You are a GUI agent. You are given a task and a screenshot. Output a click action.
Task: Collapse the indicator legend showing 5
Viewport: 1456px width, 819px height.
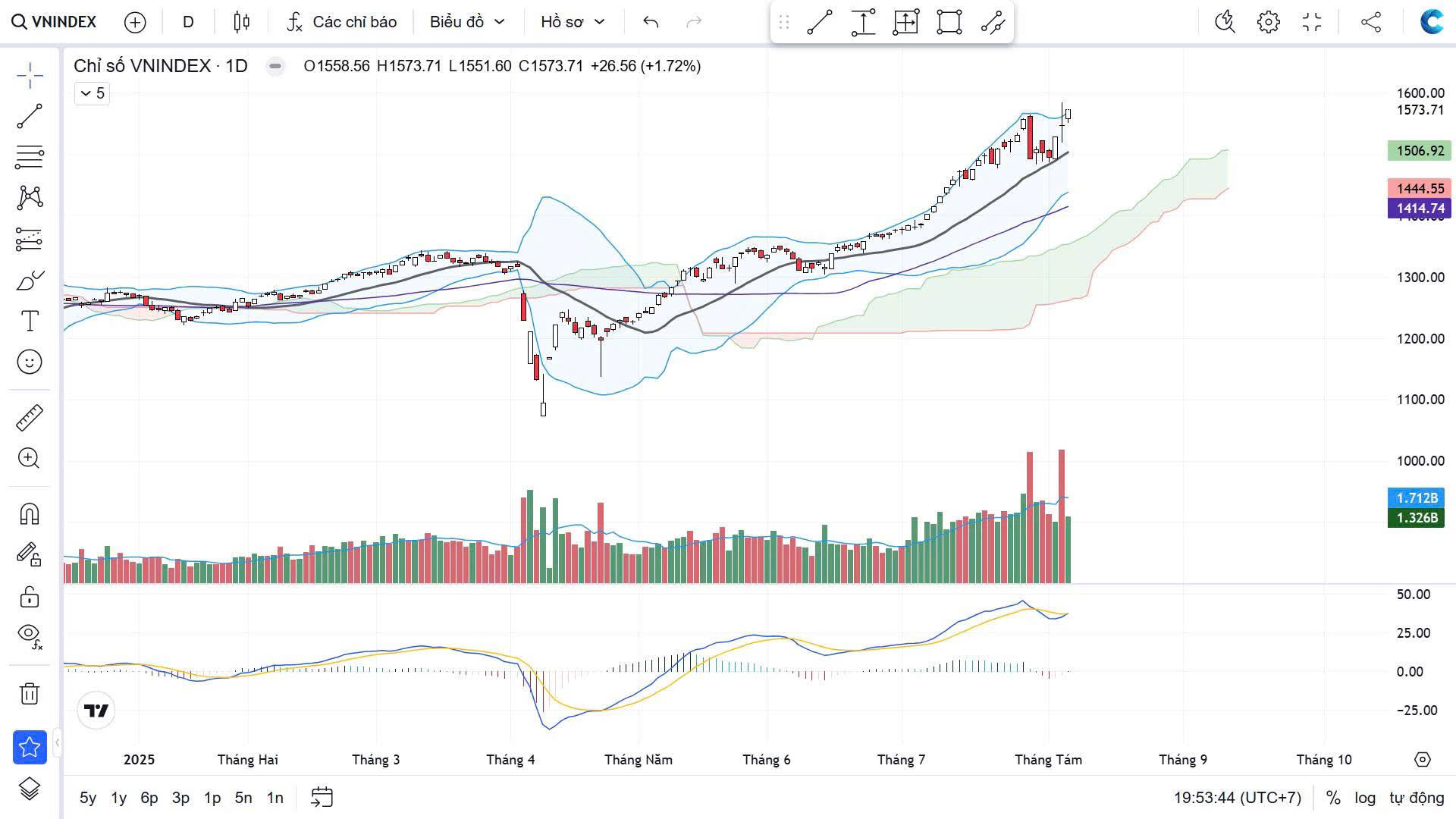[x=92, y=93]
